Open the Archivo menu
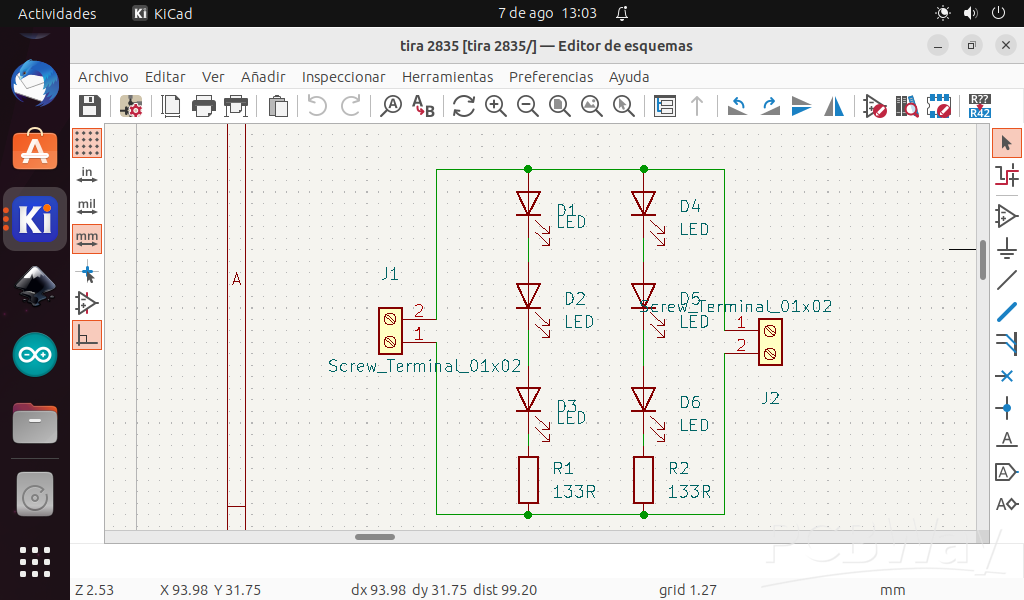The width and height of the screenshot is (1024, 600). (x=103, y=77)
